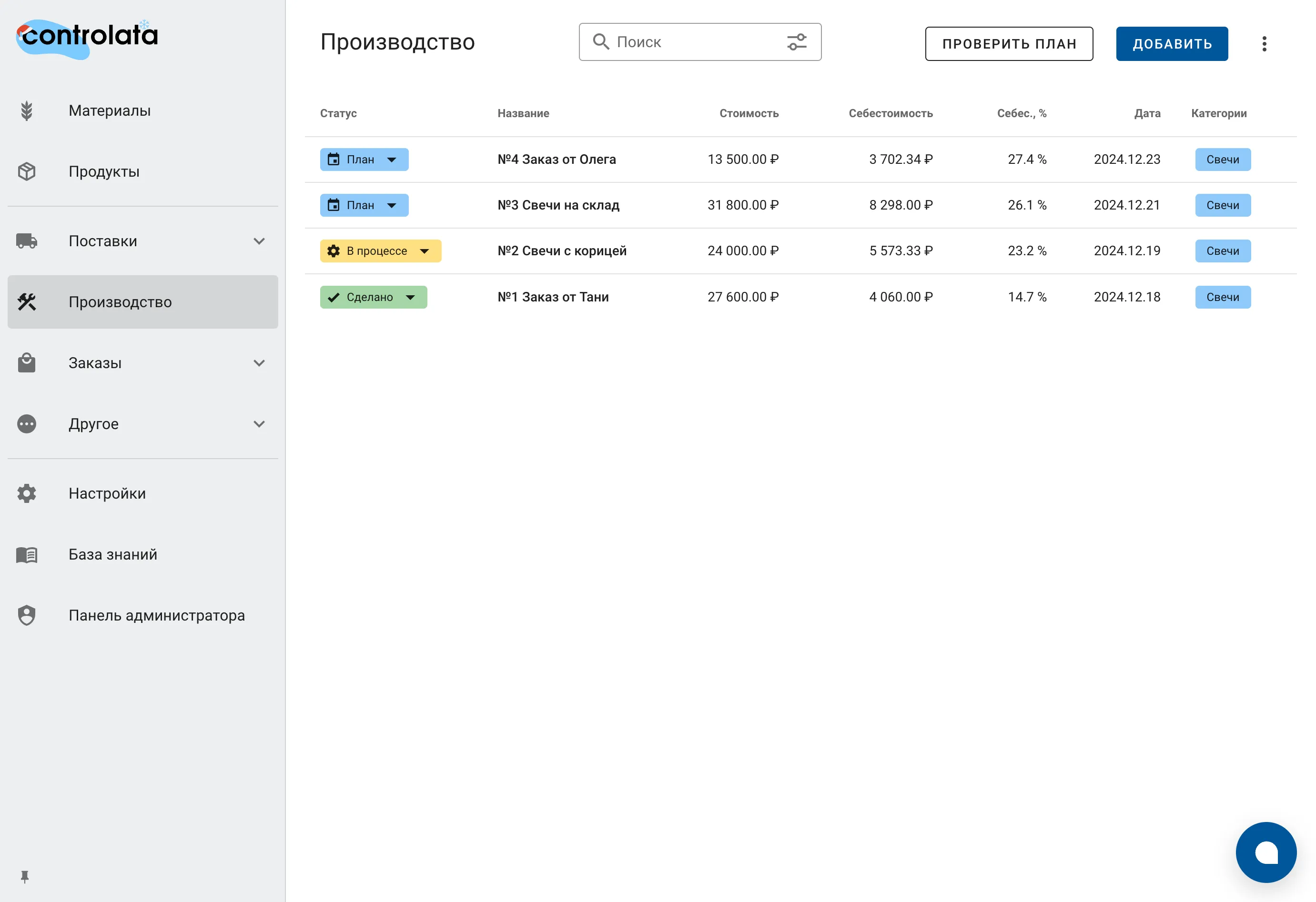
Task: Open the three-dot more options menu
Action: 1264,43
